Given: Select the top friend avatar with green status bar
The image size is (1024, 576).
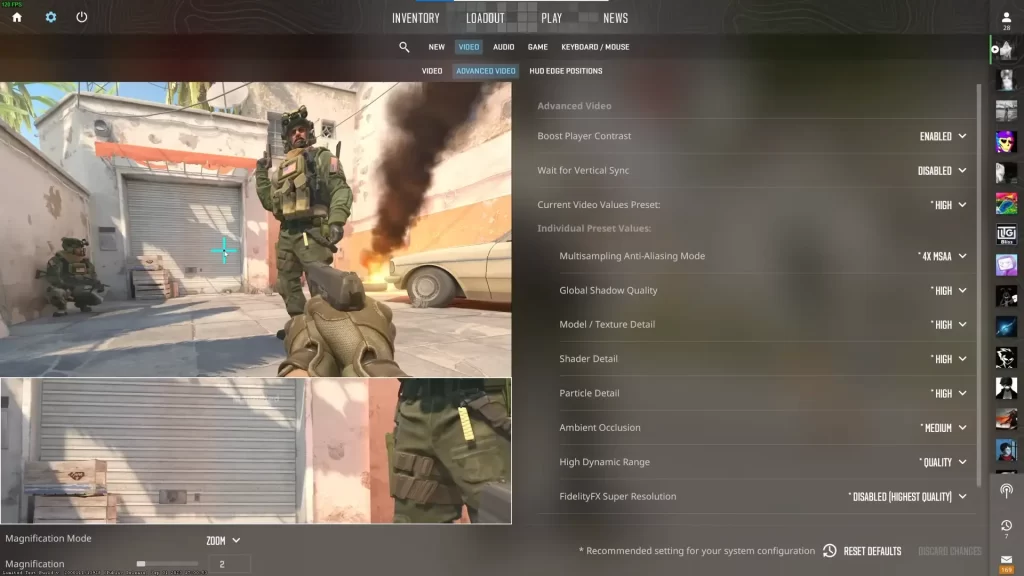Looking at the screenshot, I should (1006, 50).
